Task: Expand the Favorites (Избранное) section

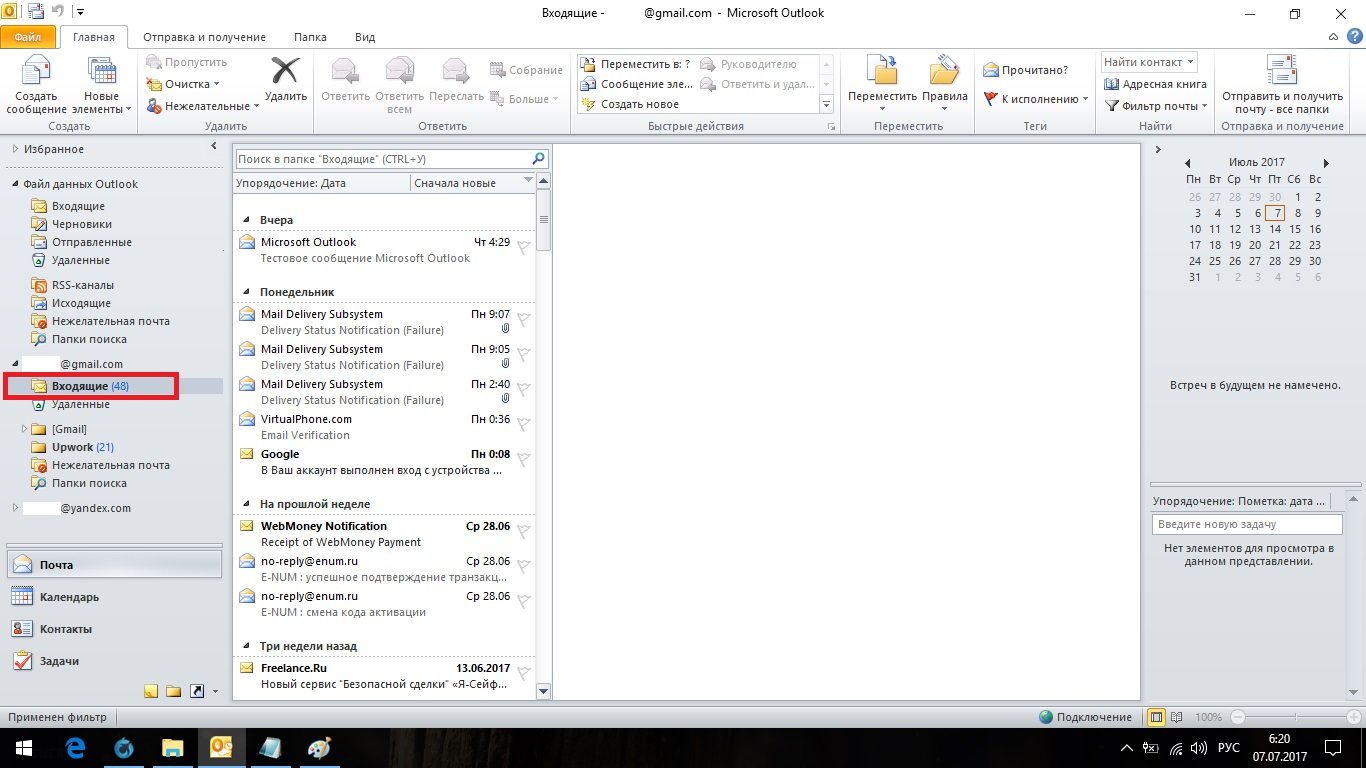Action: coord(15,149)
